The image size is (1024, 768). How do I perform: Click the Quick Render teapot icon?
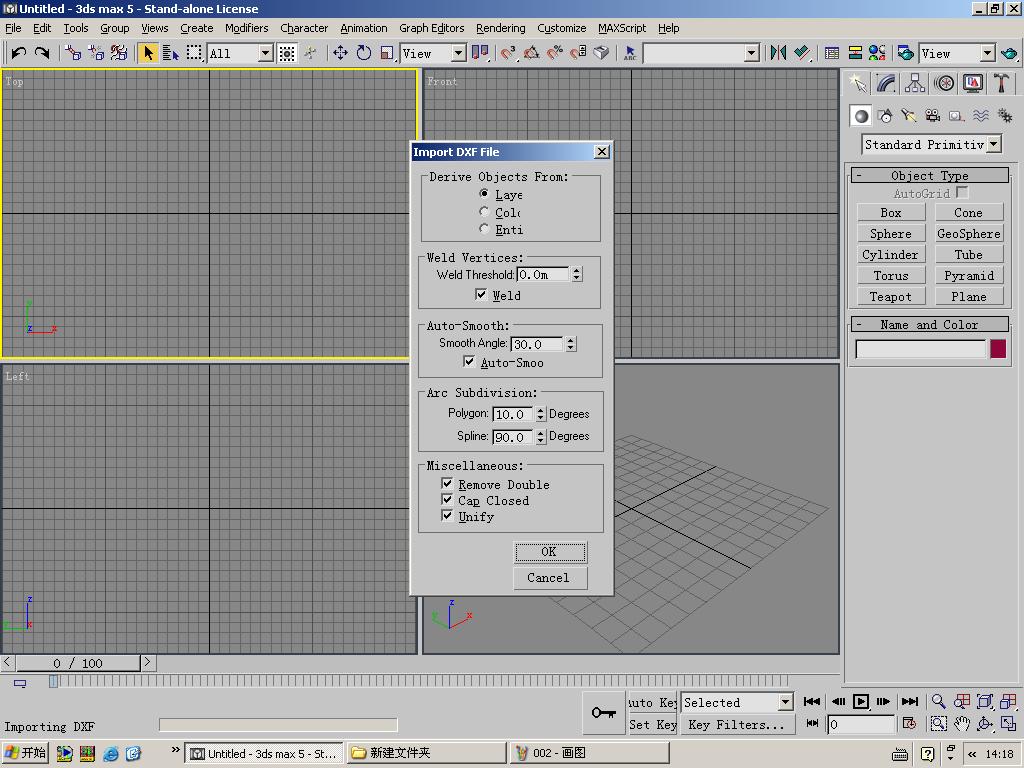[1009, 53]
